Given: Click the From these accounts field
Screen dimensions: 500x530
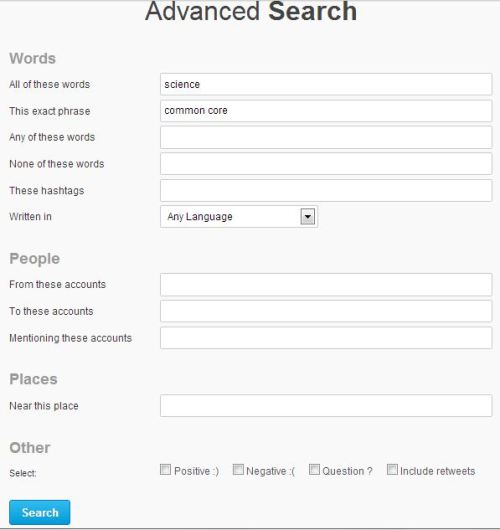Looking at the screenshot, I should (x=326, y=285).
